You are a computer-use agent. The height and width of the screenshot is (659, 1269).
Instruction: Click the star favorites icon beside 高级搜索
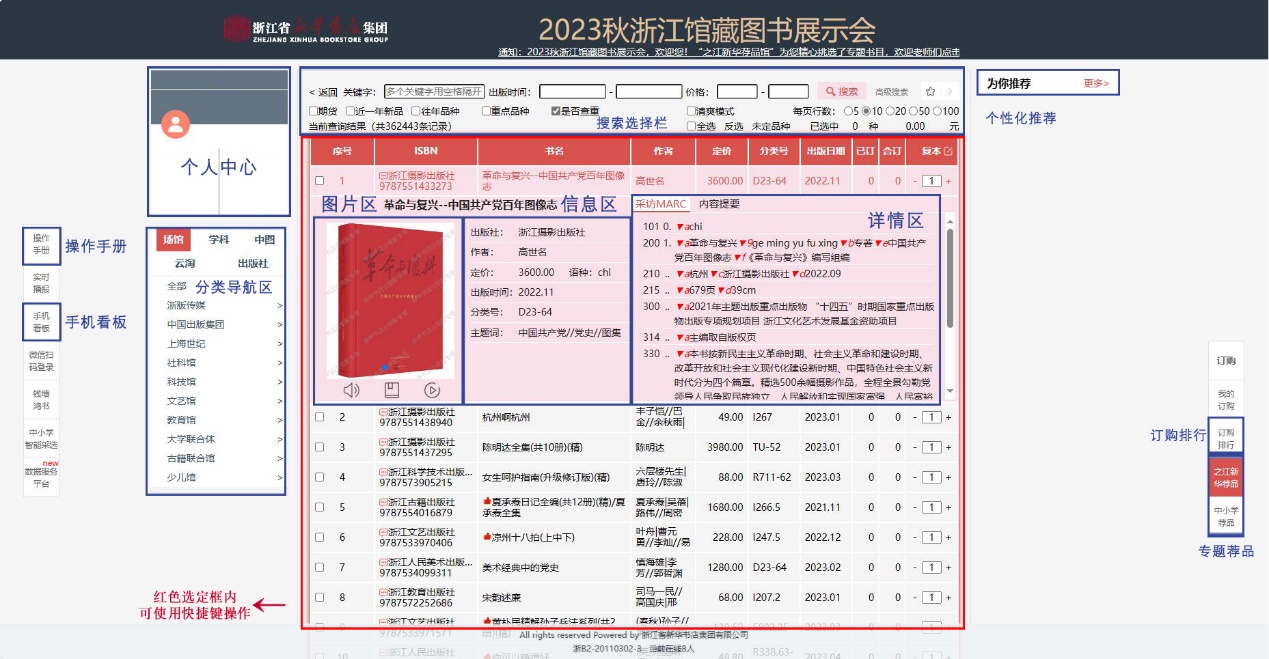(x=930, y=91)
